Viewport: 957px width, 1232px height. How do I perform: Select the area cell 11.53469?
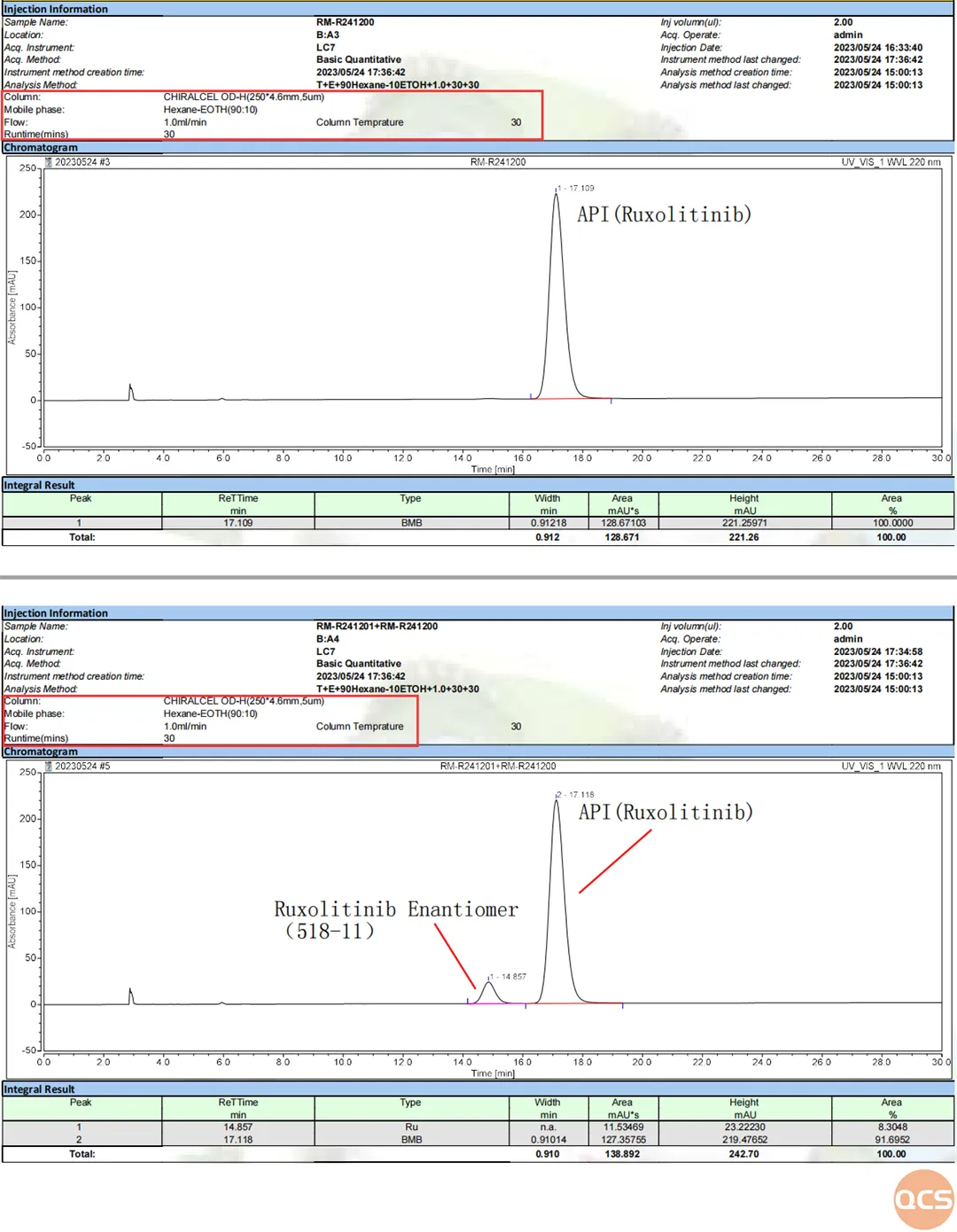pos(624,1127)
